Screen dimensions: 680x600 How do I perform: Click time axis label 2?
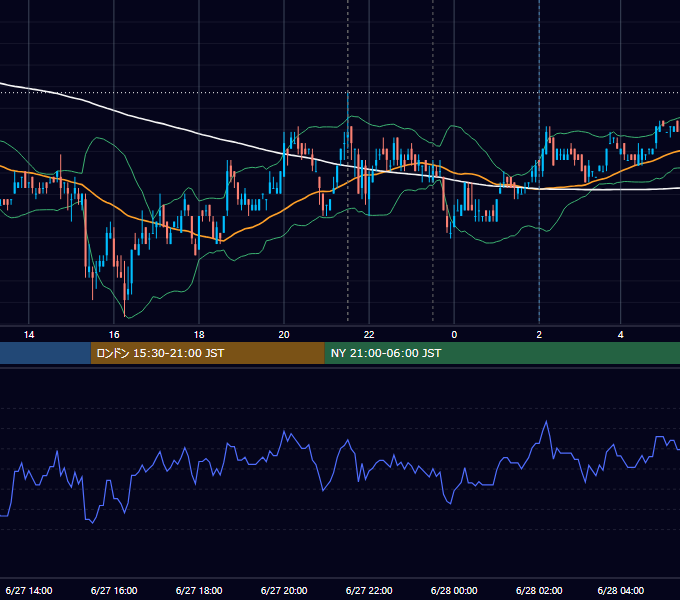539,335
